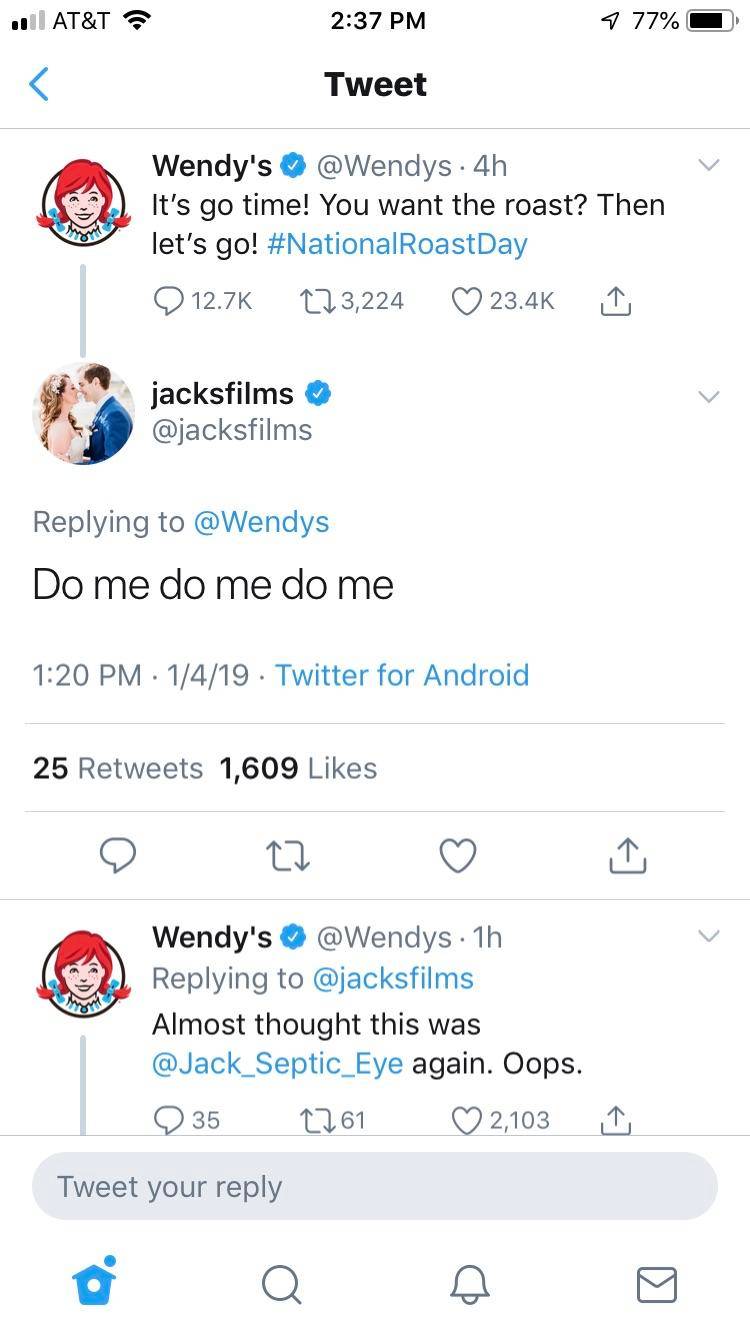Like jacksfilms' reply using the heart icon
The image size is (750, 1334).
(457, 855)
